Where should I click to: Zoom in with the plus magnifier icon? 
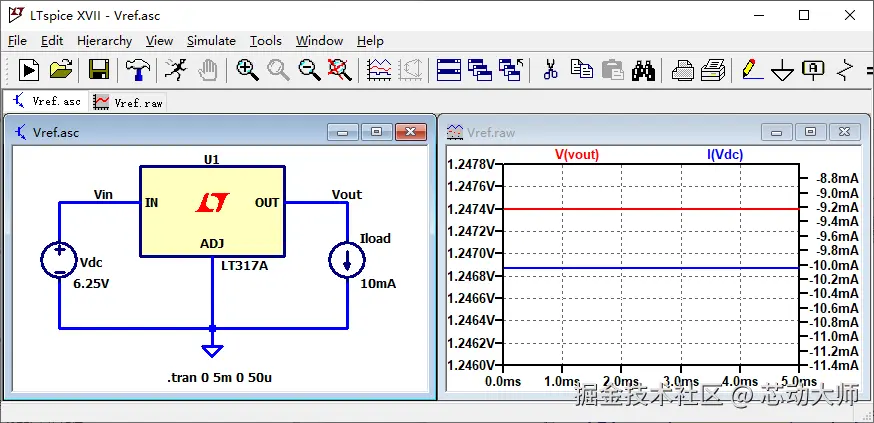coord(247,70)
